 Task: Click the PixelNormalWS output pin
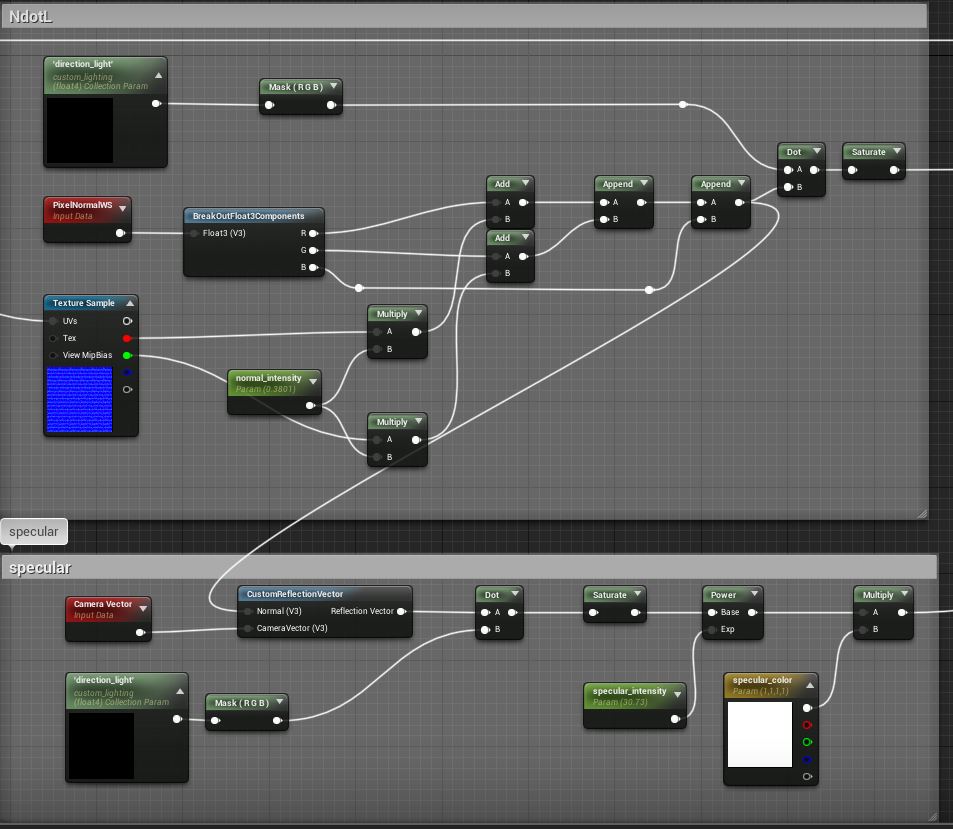120,233
